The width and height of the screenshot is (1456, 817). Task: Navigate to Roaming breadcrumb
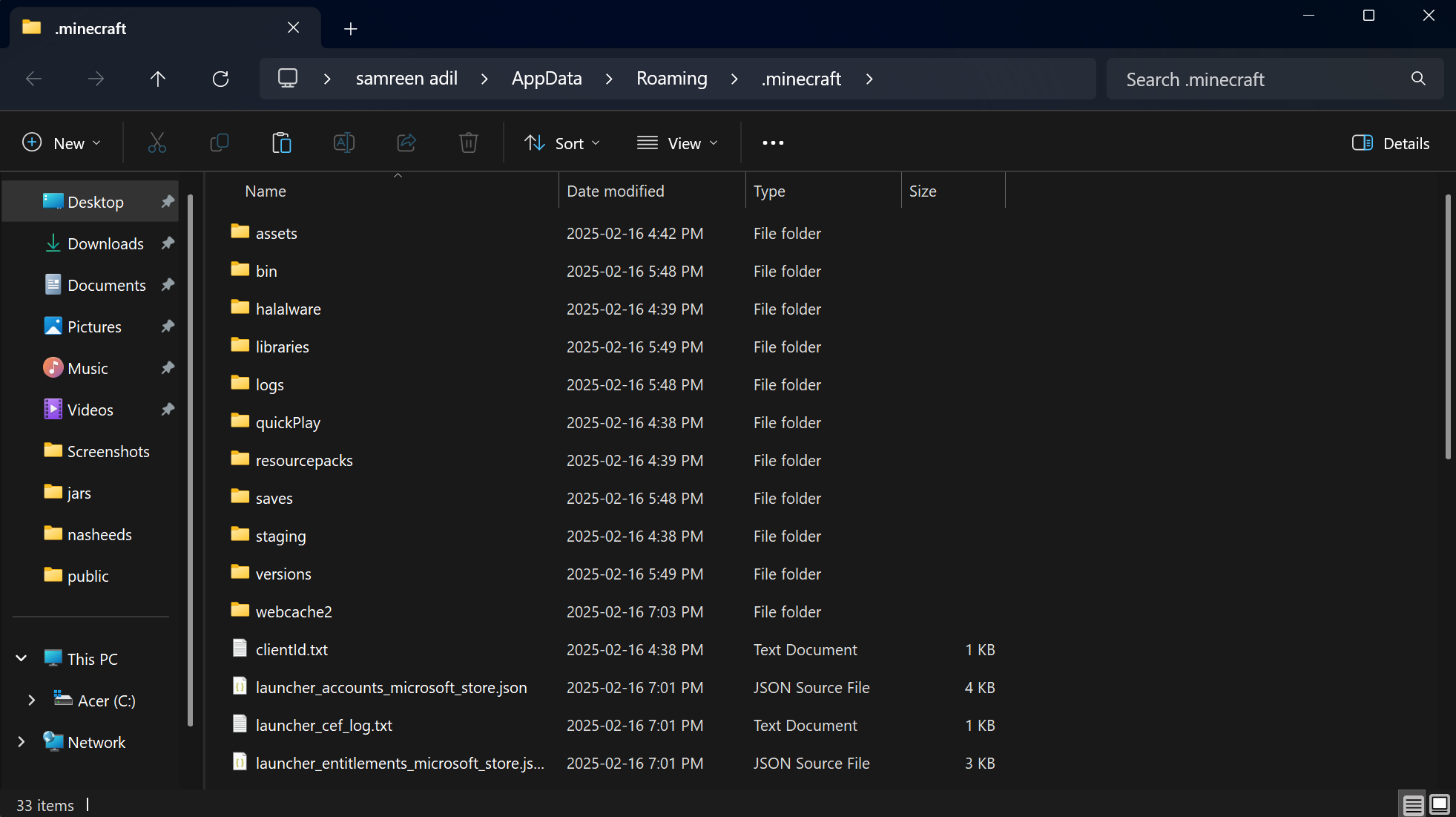pyautogui.click(x=672, y=79)
